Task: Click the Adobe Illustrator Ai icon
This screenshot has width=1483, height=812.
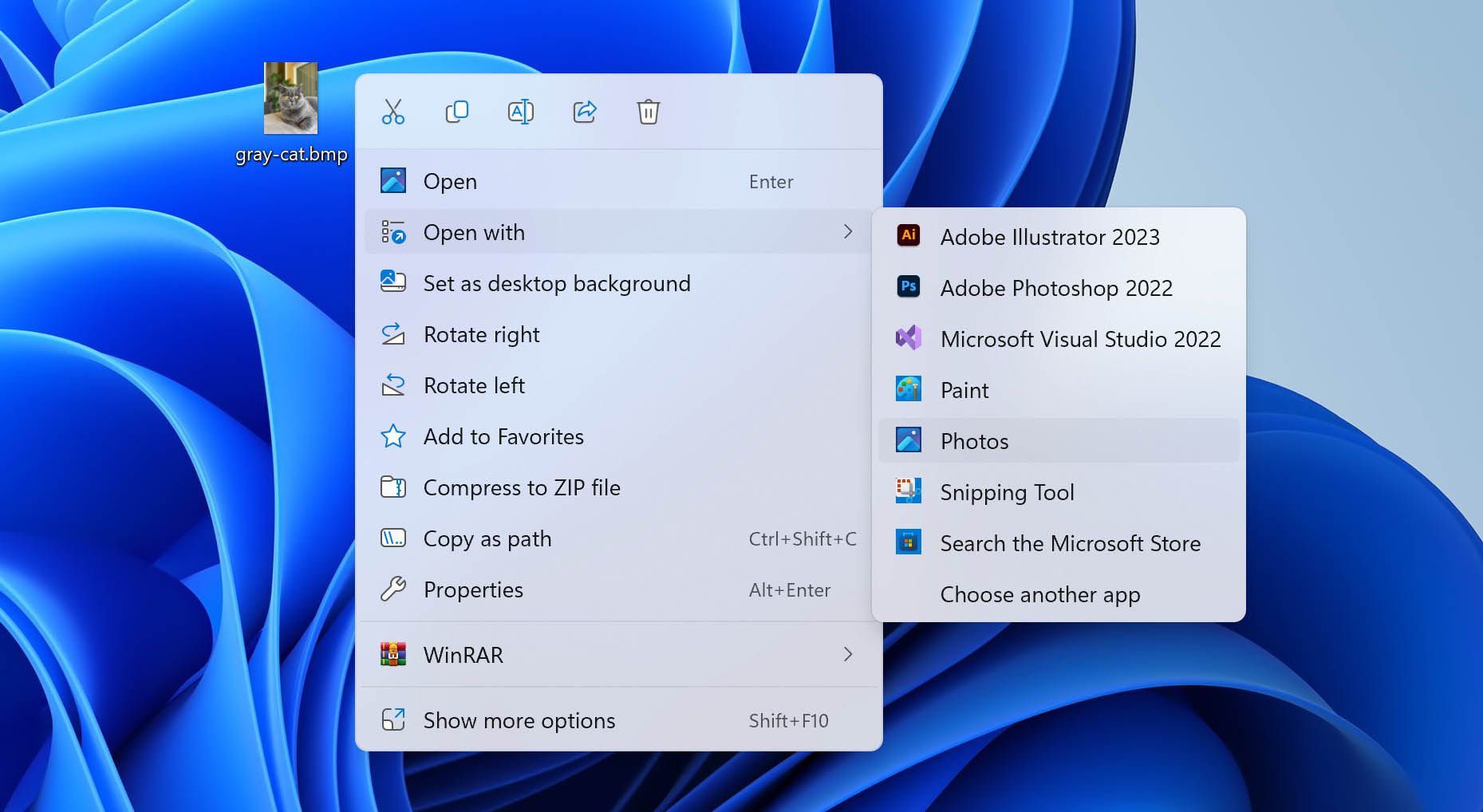Action: pyautogui.click(x=909, y=235)
